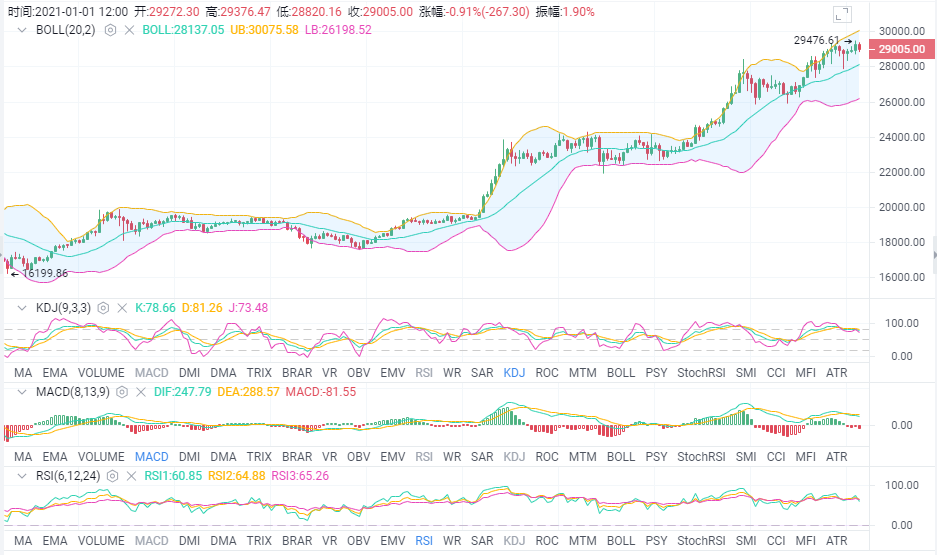Click the red 29005.00 current price tag
937x555 pixels.
tap(902, 50)
